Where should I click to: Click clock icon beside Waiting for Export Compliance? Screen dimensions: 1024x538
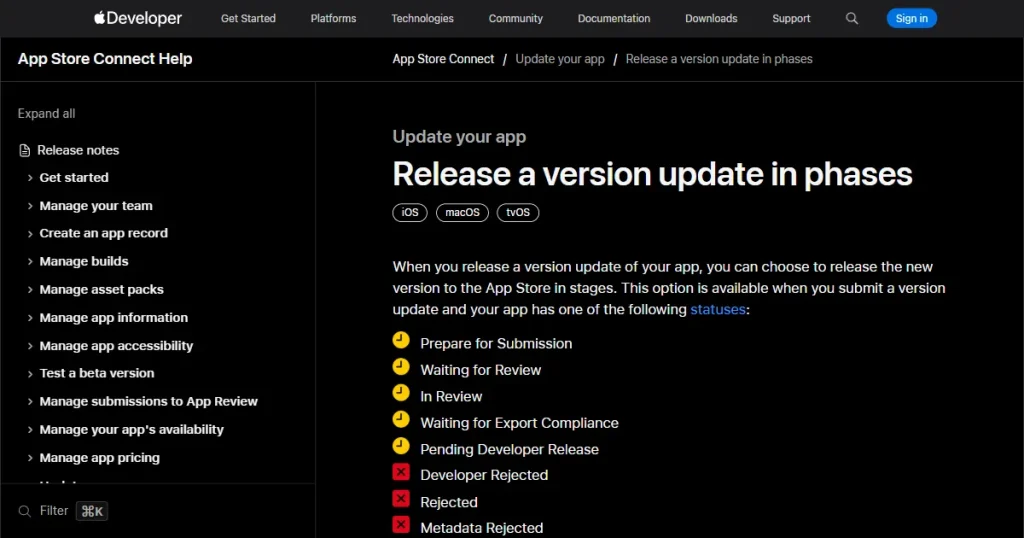tap(401, 419)
